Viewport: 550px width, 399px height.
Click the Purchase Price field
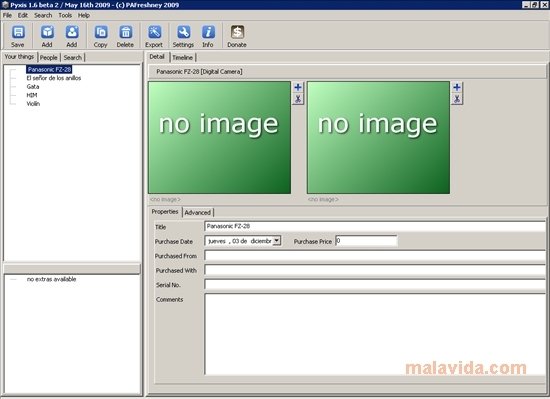click(366, 241)
